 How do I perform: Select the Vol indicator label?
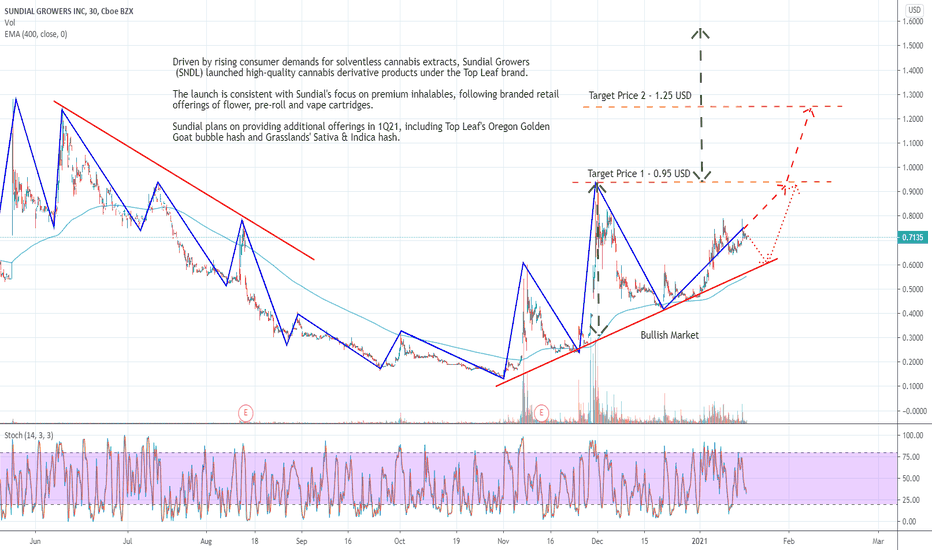click(10, 23)
